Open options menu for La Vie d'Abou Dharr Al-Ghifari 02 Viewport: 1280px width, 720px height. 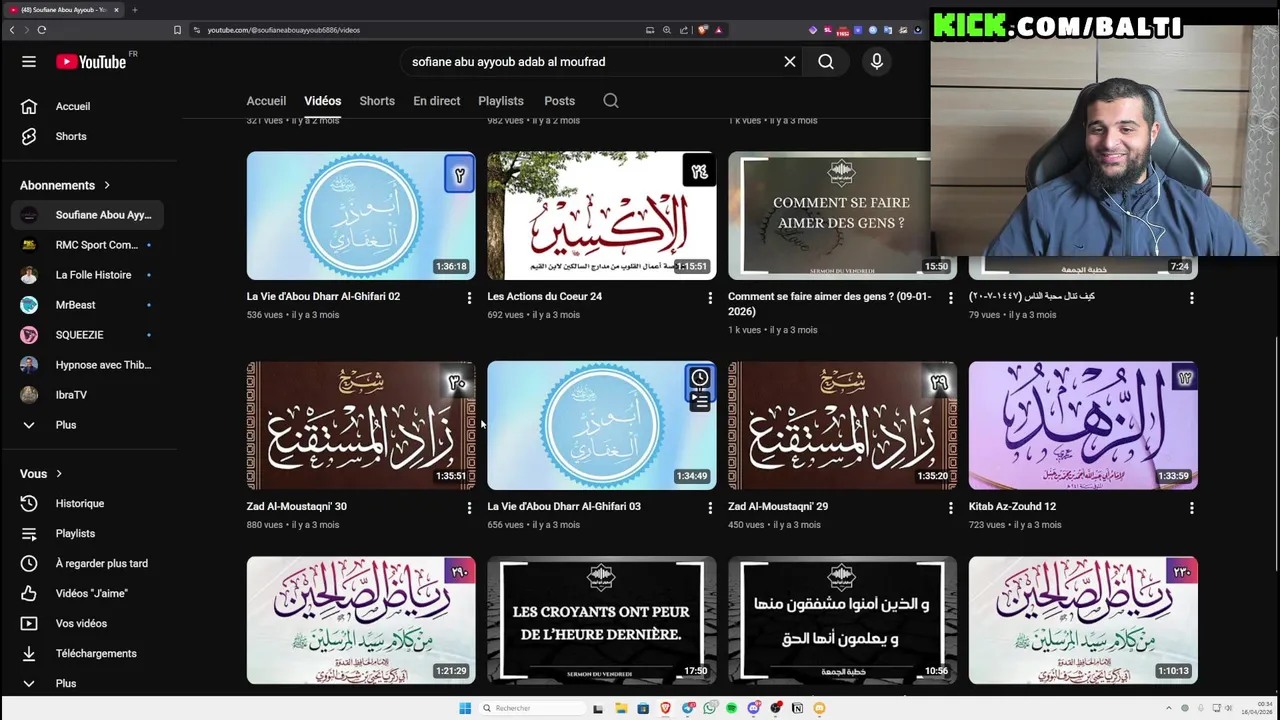(469, 298)
